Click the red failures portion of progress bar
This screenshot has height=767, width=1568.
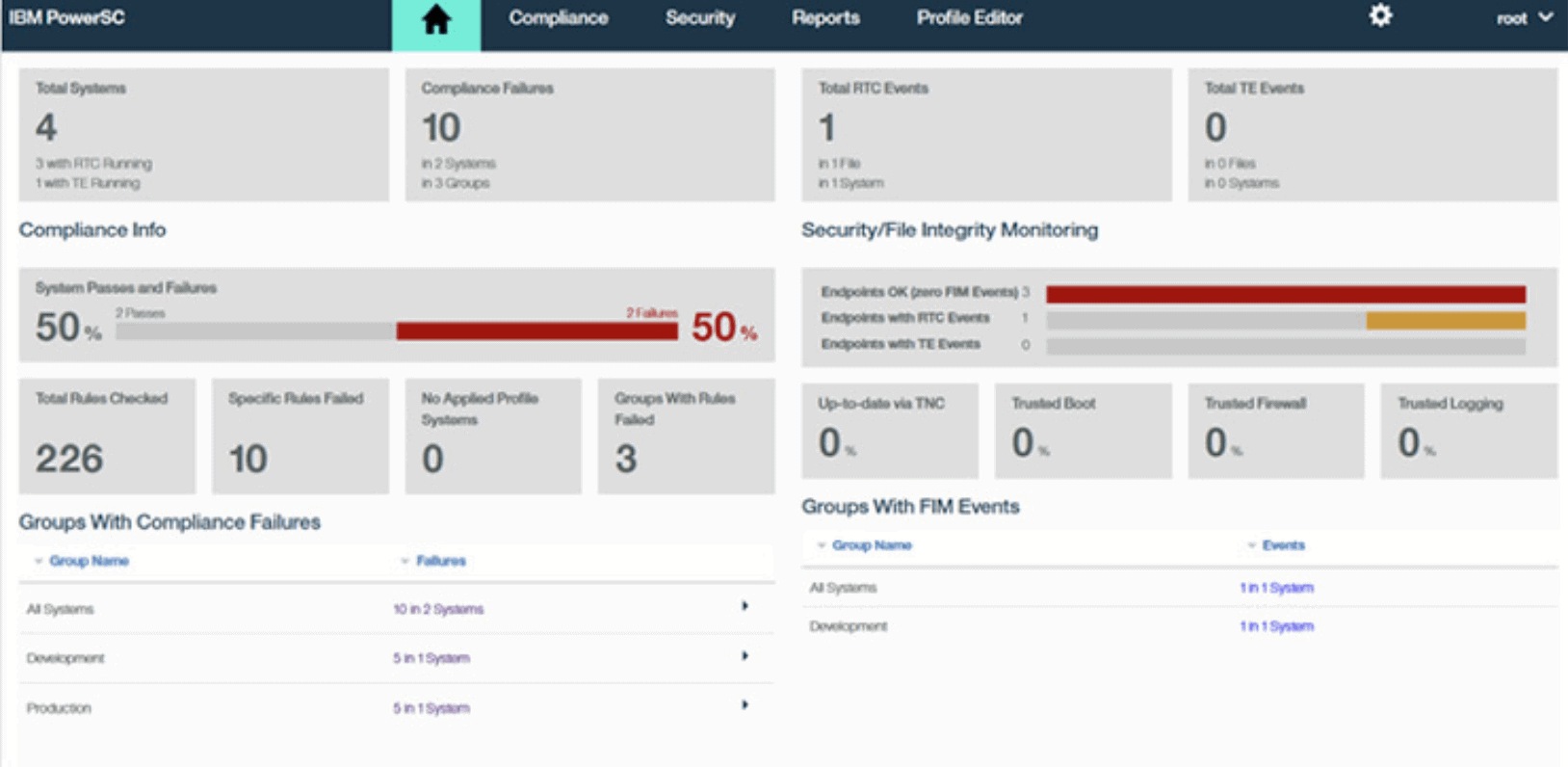pos(537,331)
